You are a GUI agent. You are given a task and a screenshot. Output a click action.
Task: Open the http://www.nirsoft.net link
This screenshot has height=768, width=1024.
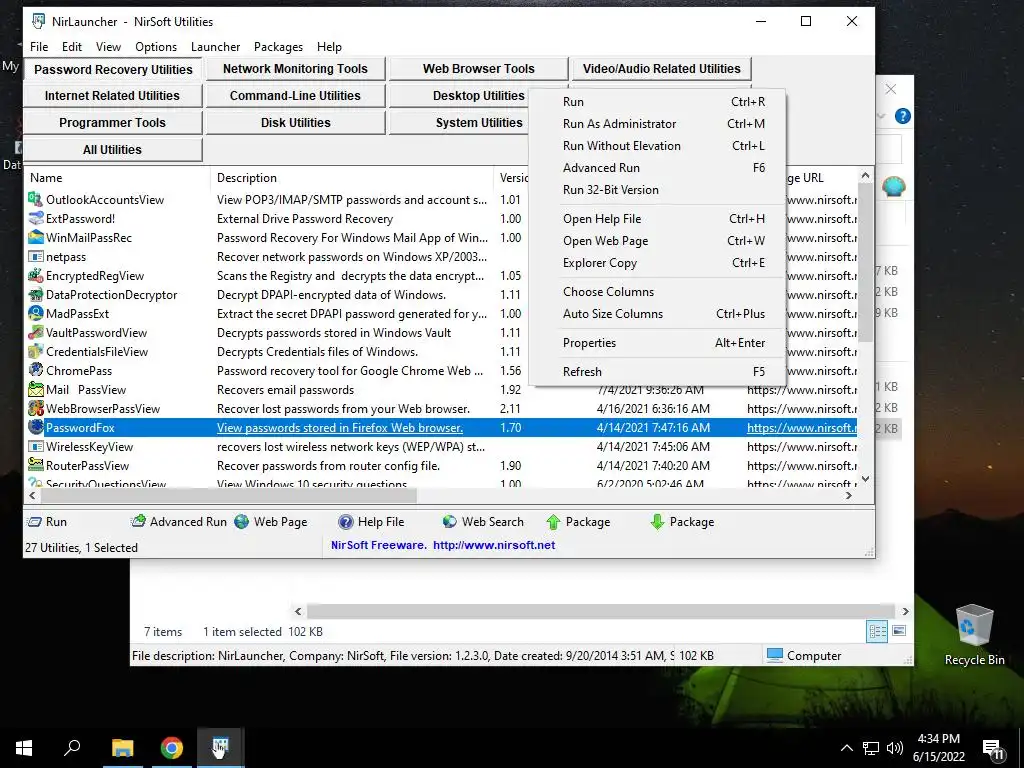pyautogui.click(x=494, y=545)
